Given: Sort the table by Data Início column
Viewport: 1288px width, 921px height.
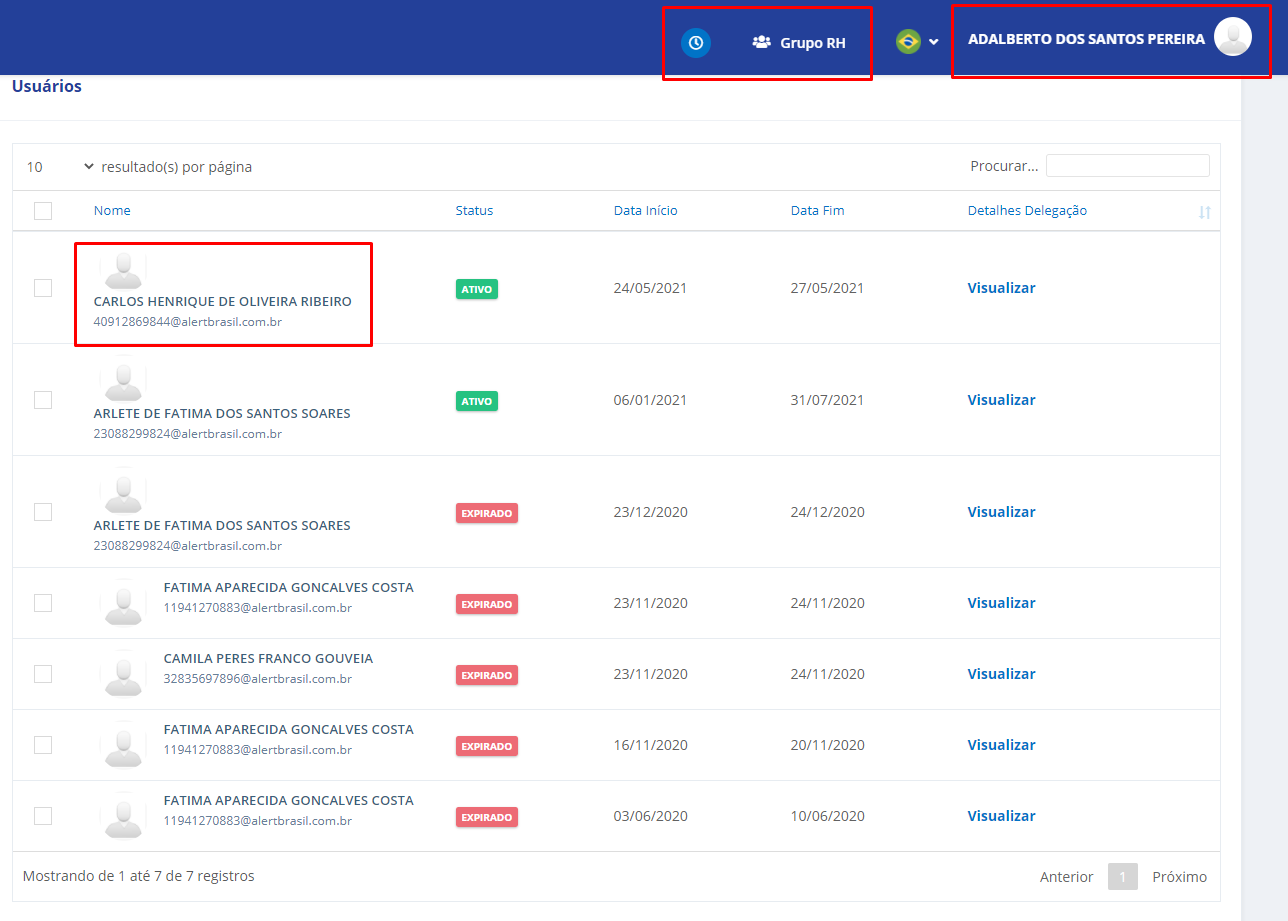Looking at the screenshot, I should (645, 211).
